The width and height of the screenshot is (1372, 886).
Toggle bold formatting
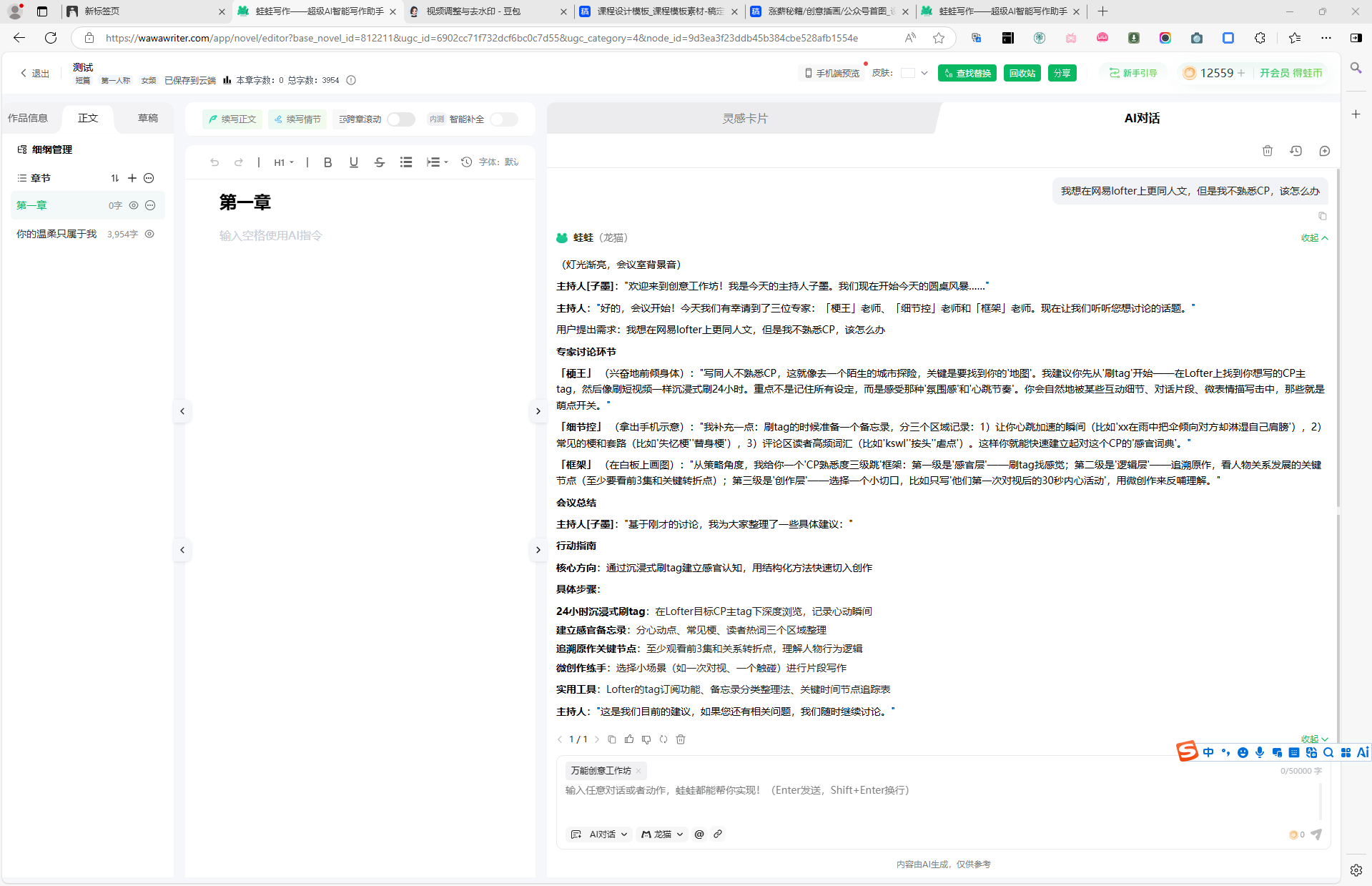tap(327, 162)
